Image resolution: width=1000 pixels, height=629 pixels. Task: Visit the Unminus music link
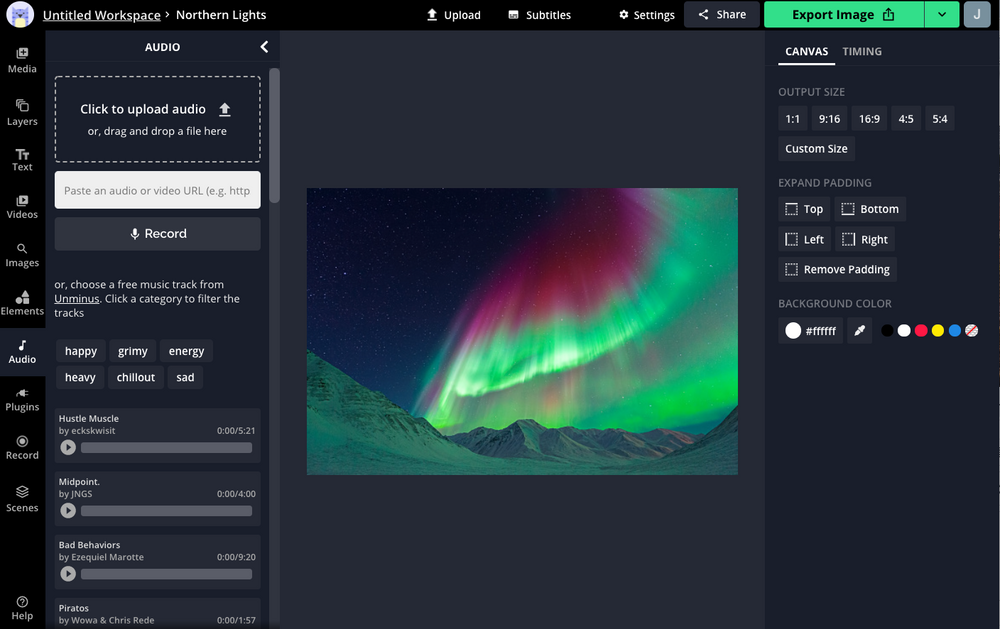(x=76, y=298)
